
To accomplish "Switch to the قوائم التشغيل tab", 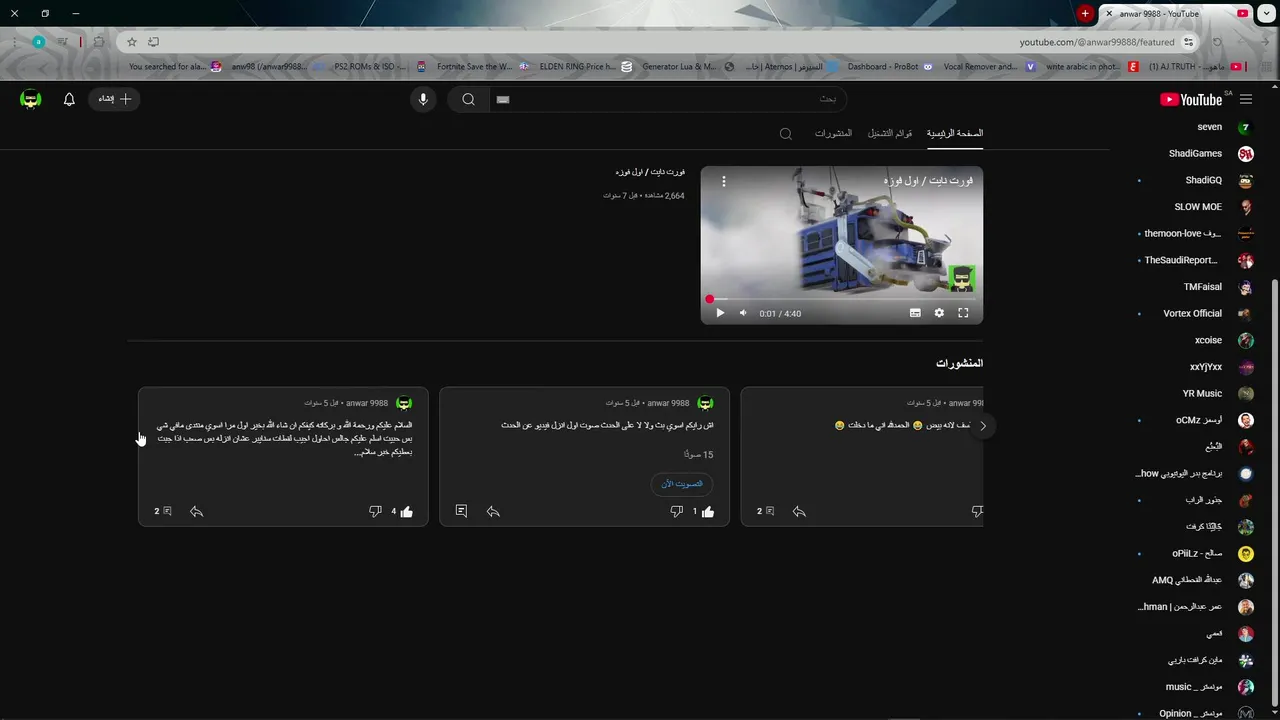I will [889, 133].
